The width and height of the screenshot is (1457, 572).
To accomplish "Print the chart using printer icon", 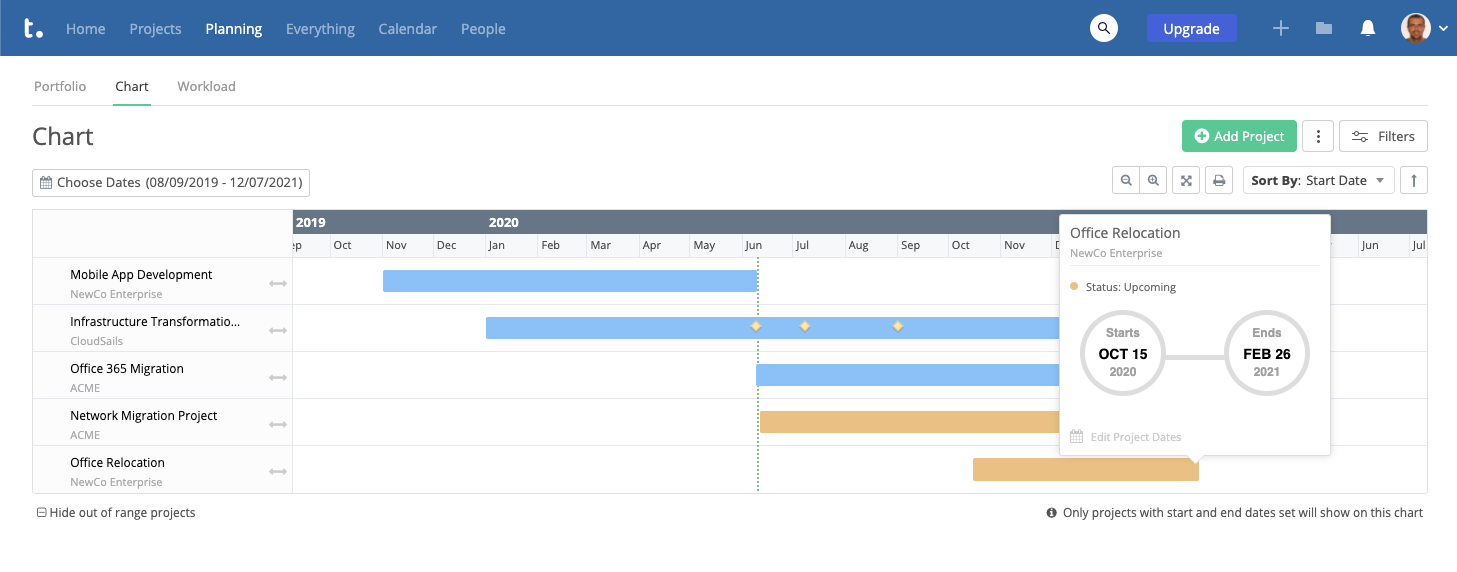I will (1219, 181).
